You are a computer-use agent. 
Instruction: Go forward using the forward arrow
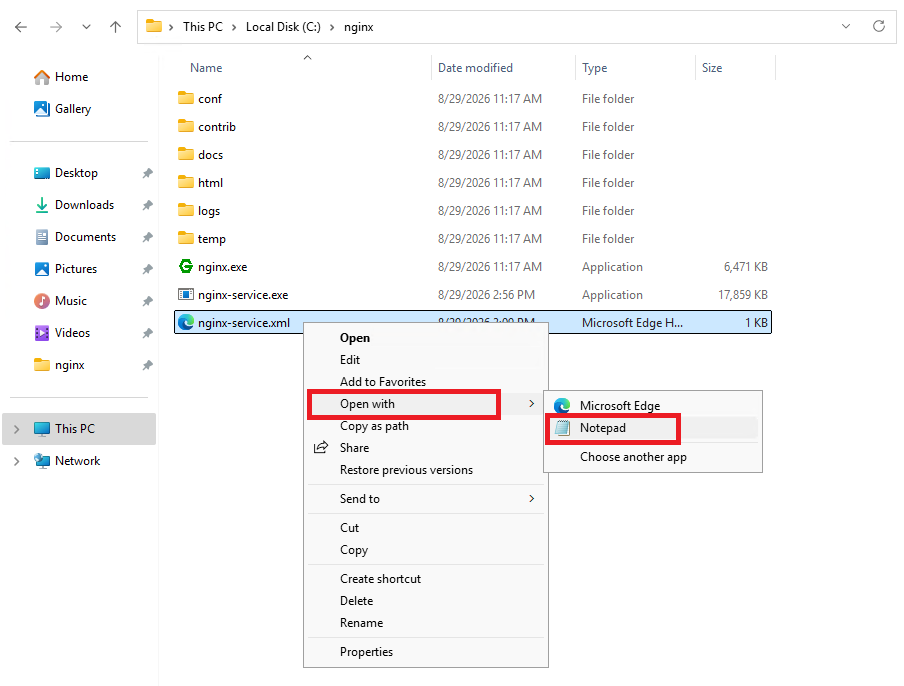coord(56,27)
